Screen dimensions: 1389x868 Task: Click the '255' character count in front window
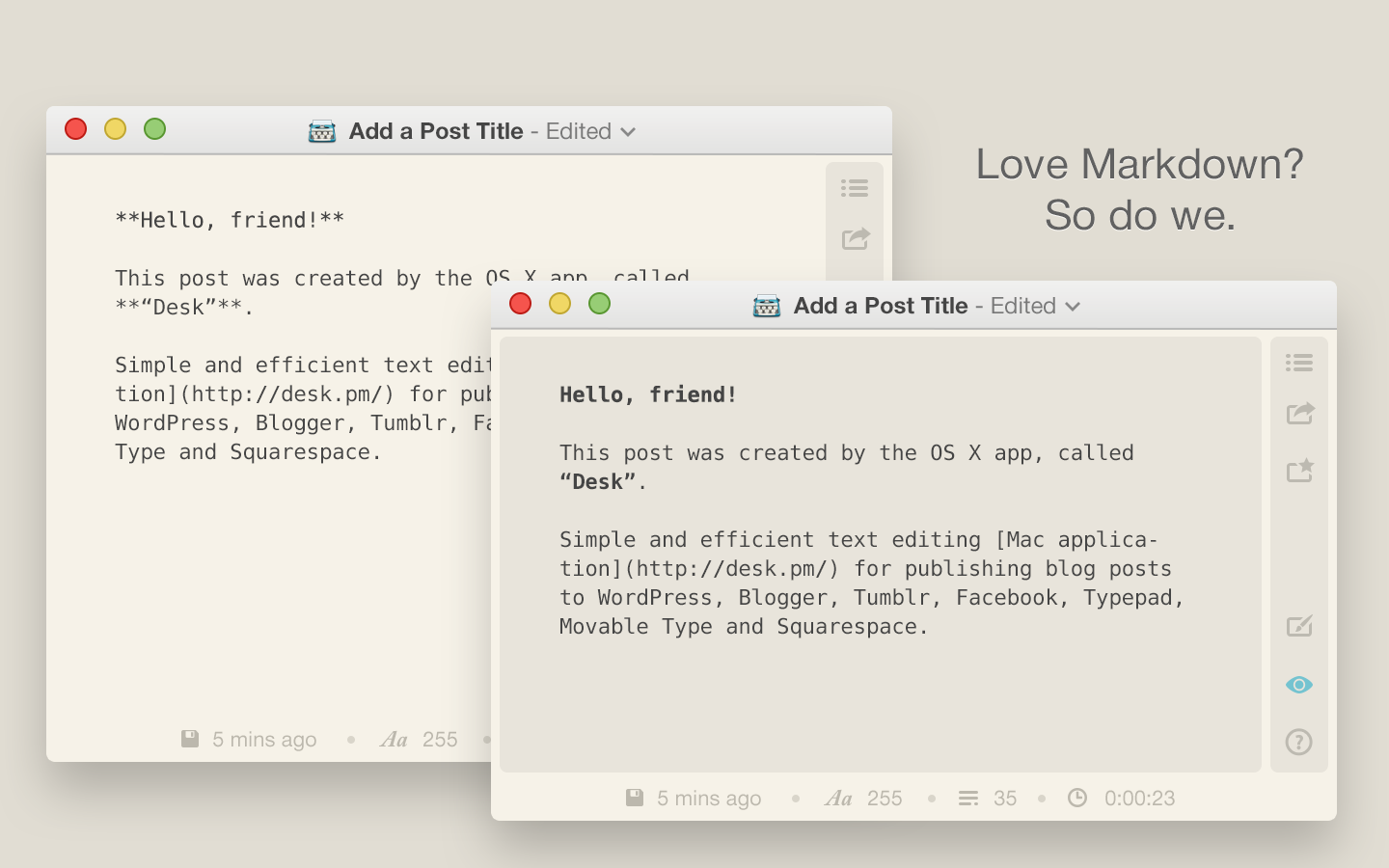click(x=885, y=799)
